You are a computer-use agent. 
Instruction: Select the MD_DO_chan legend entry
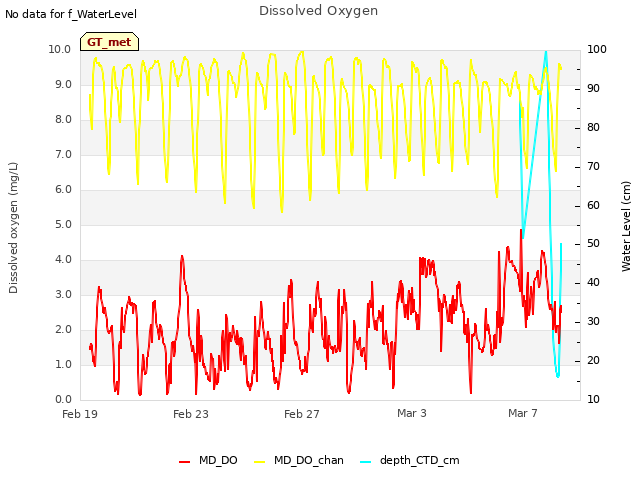coord(299,460)
